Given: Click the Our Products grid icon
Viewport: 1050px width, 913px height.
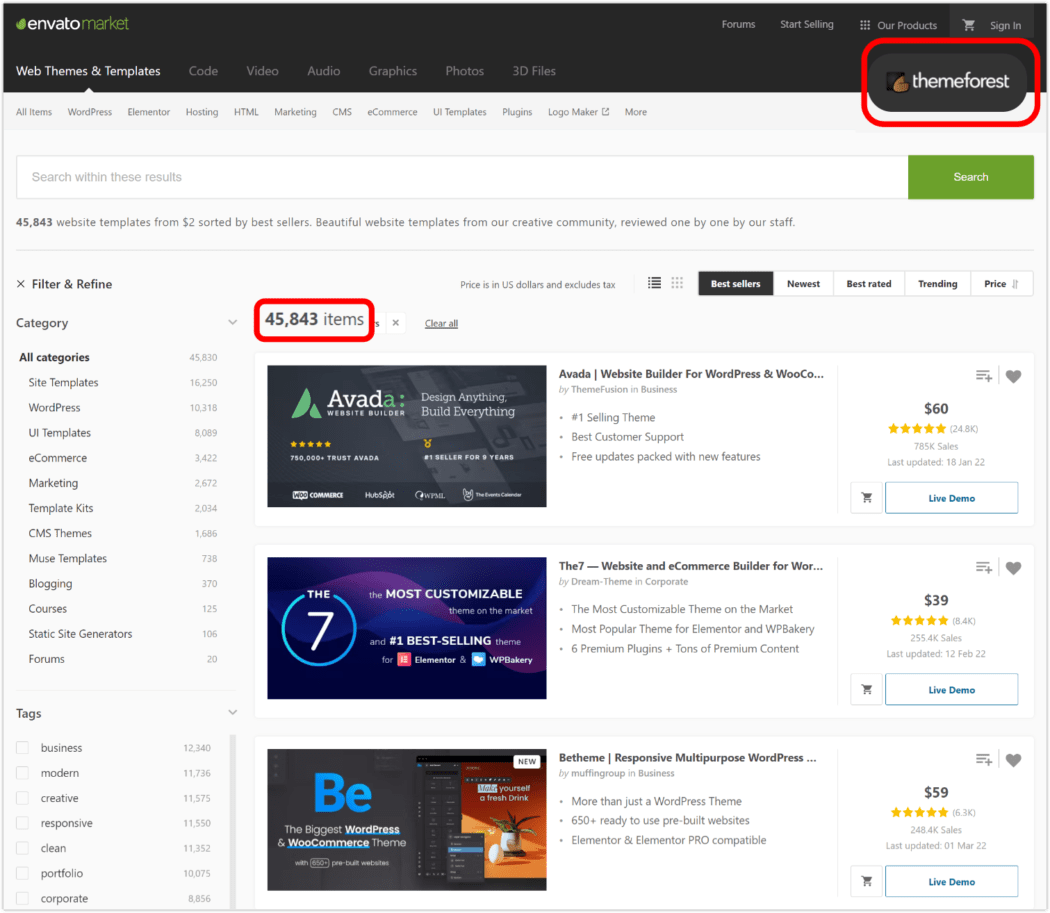Looking at the screenshot, I should pos(865,25).
